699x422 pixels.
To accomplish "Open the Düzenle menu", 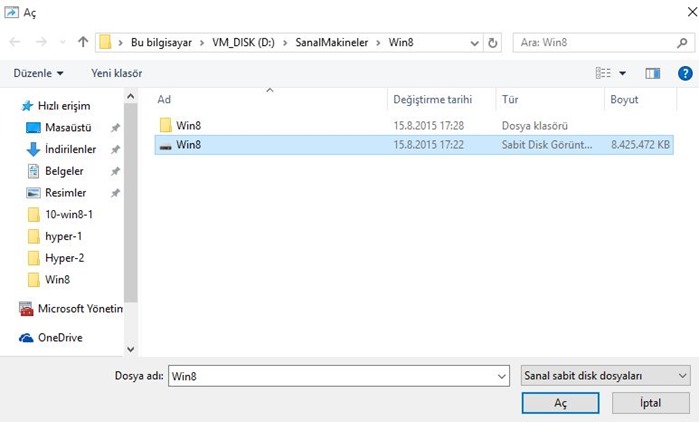I will [38, 73].
